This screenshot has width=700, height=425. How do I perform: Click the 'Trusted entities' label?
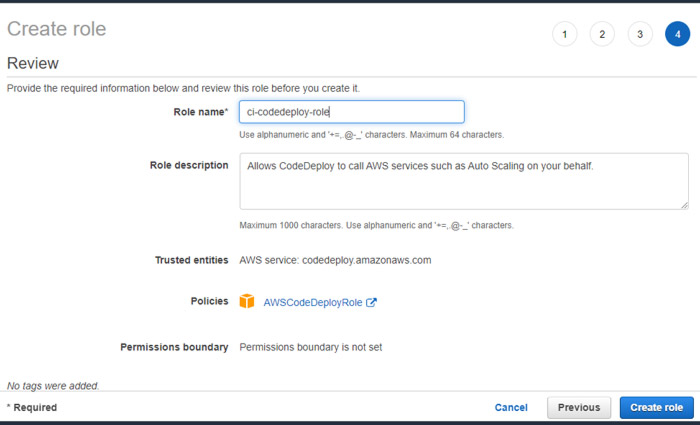pos(192,260)
